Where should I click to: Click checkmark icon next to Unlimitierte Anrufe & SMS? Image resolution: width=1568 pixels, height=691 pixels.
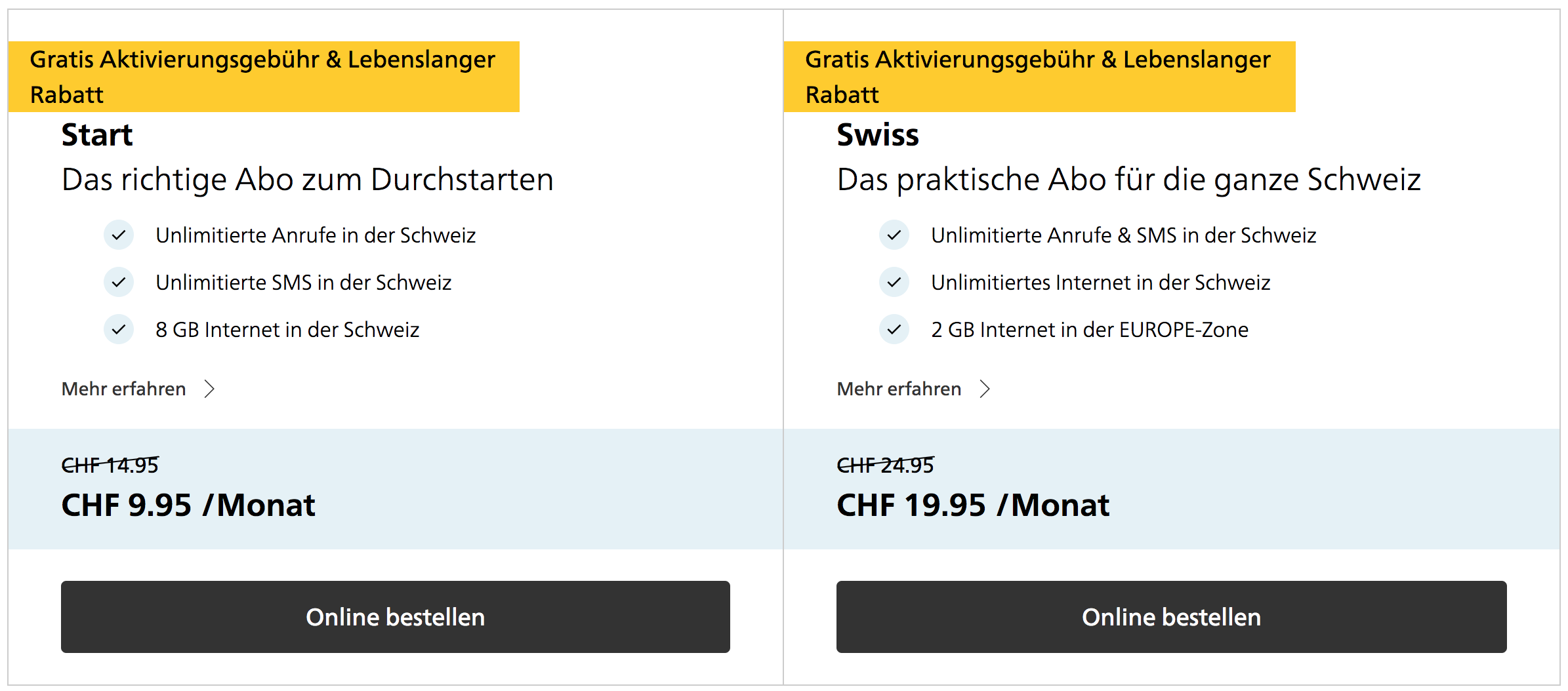(x=894, y=235)
